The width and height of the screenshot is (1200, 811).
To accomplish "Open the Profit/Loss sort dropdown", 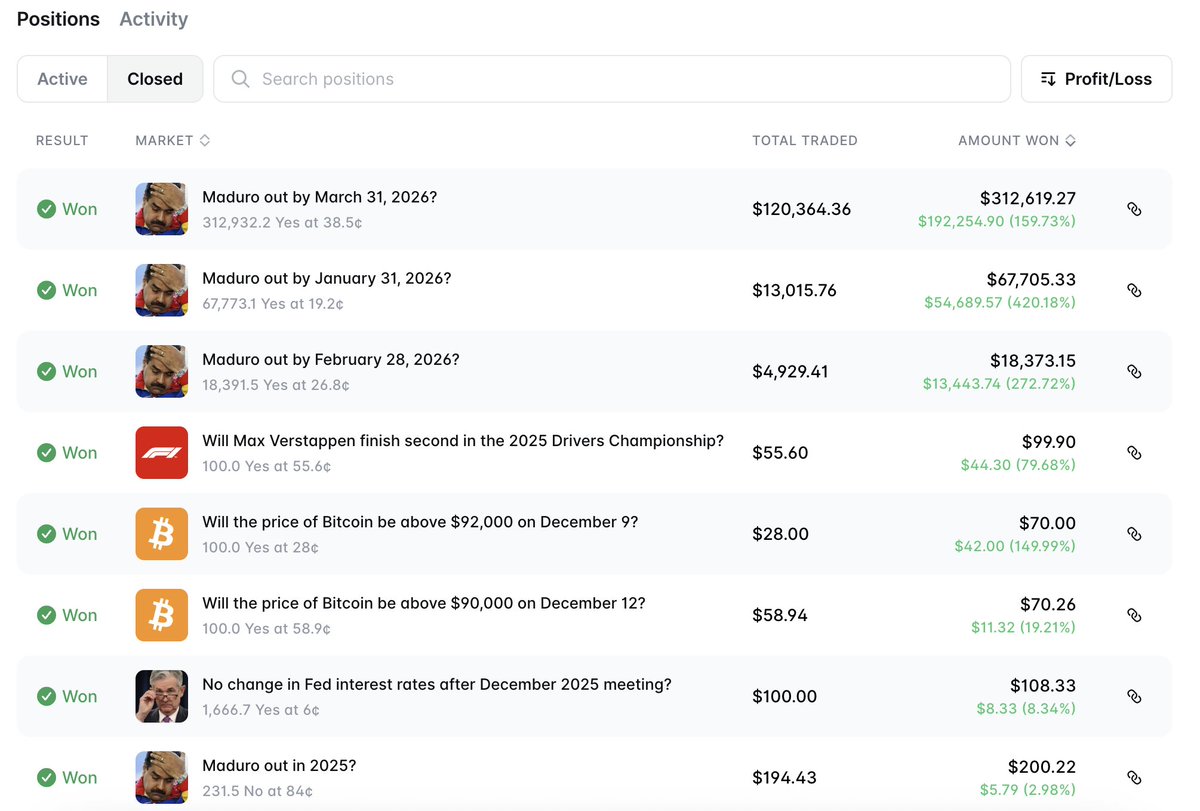I will click(x=1096, y=79).
